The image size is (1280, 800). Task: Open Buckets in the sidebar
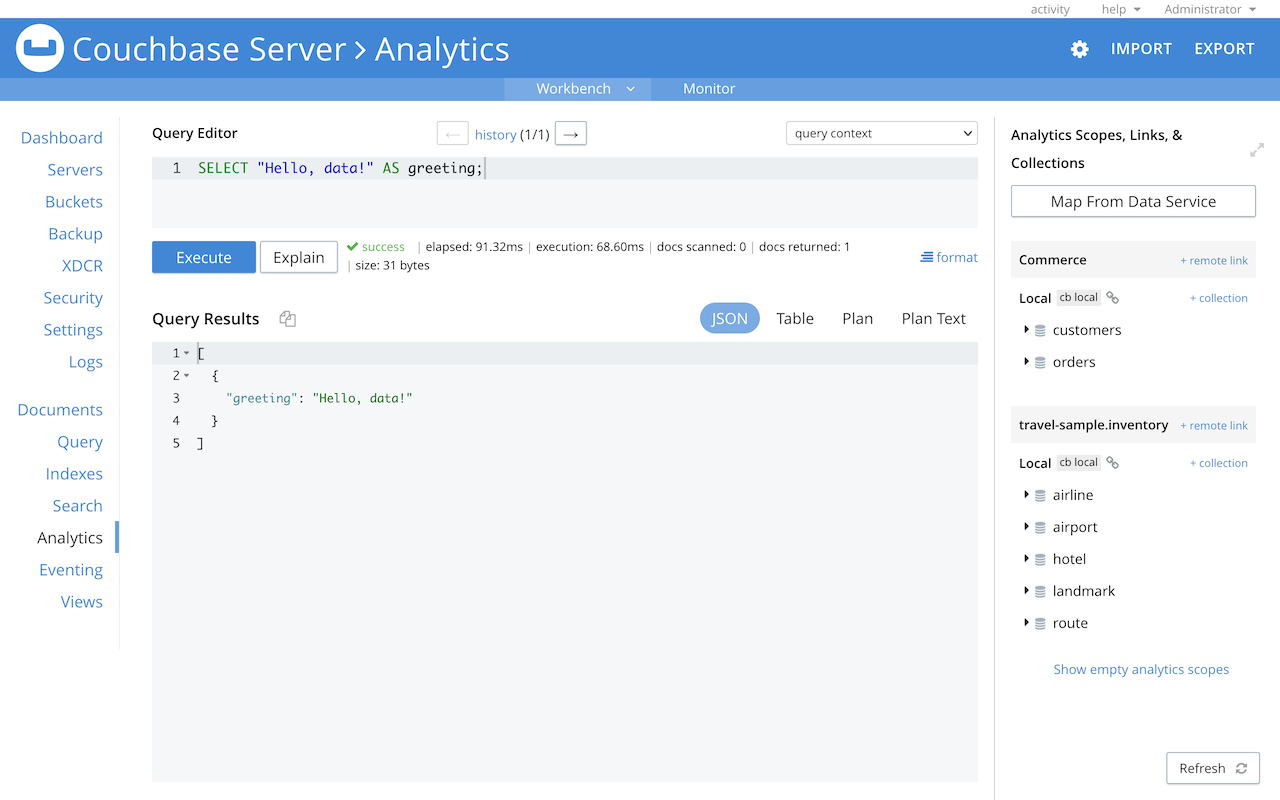(74, 202)
